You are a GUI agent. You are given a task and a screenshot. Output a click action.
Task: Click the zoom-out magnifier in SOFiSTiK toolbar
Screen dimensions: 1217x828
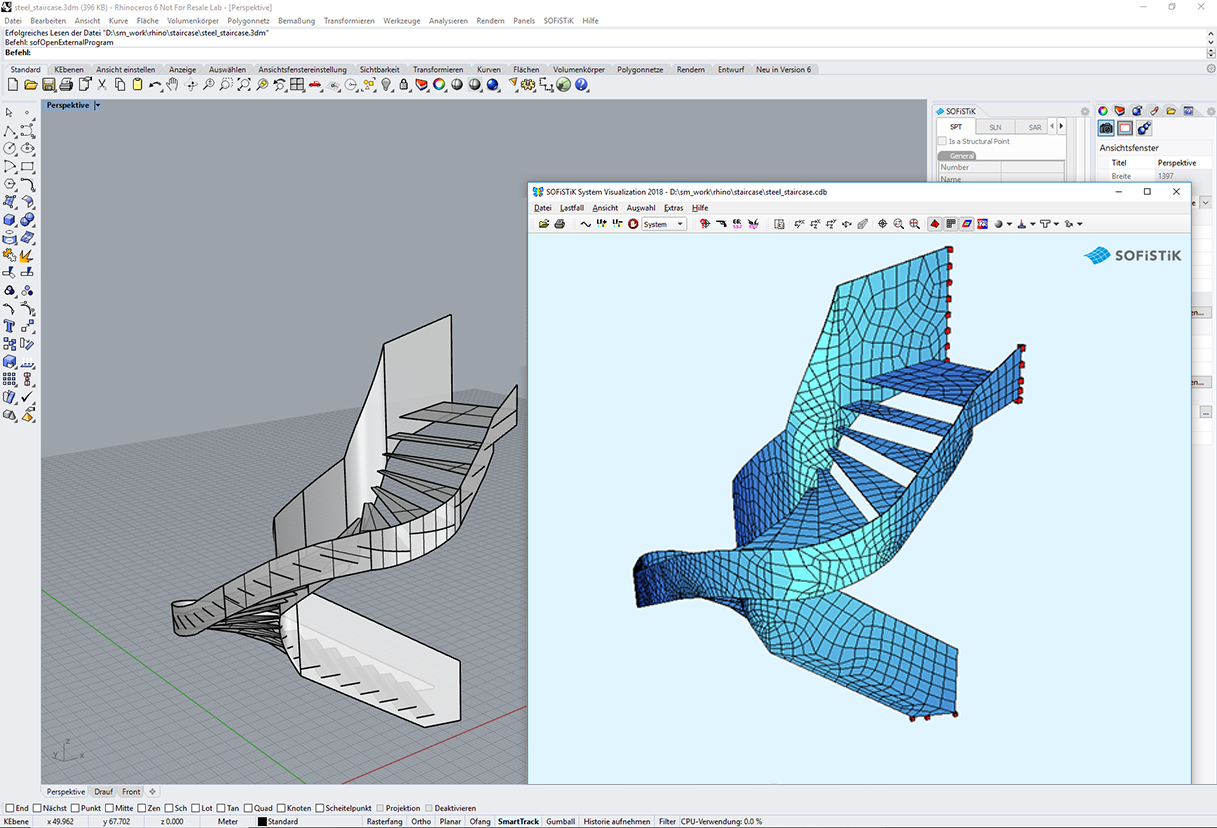pyautogui.click(x=898, y=224)
